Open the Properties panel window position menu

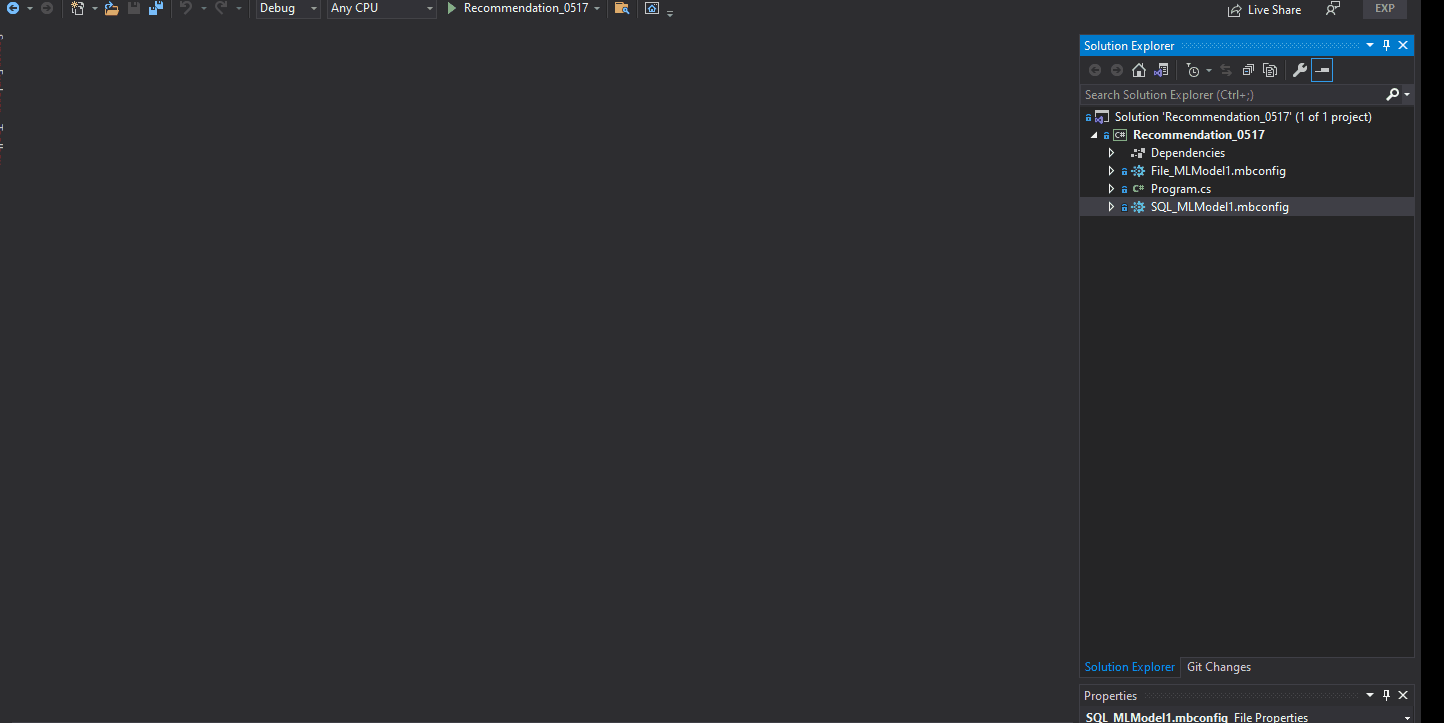click(x=1370, y=695)
